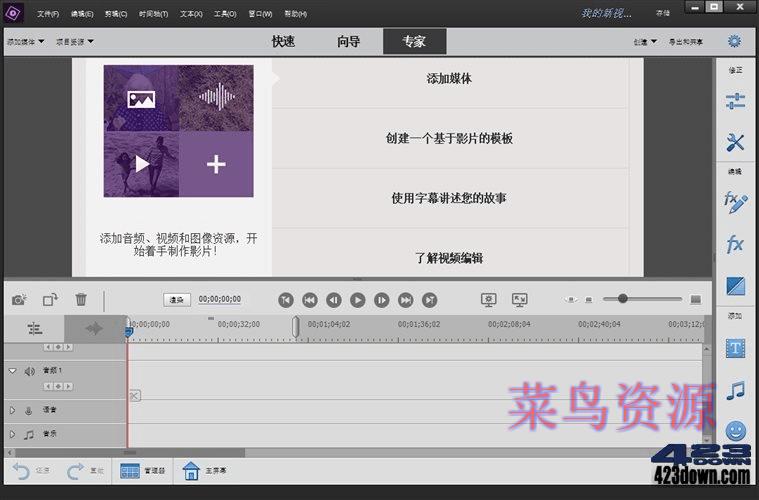The width and height of the screenshot is (759, 500).
Task: Select 创建一个基于影片的模板 option
Action: (449, 138)
